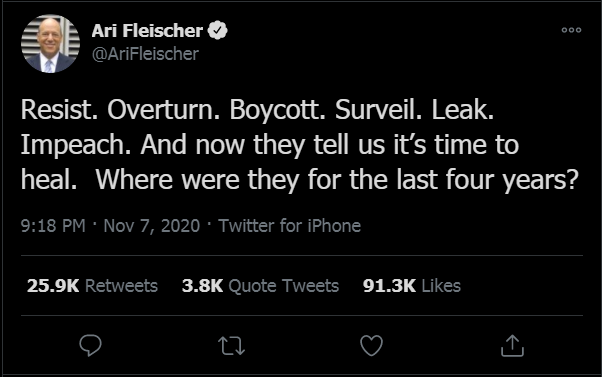The height and width of the screenshot is (377, 602).
Task: Click the reply speech bubble icon
Action: 91,345
